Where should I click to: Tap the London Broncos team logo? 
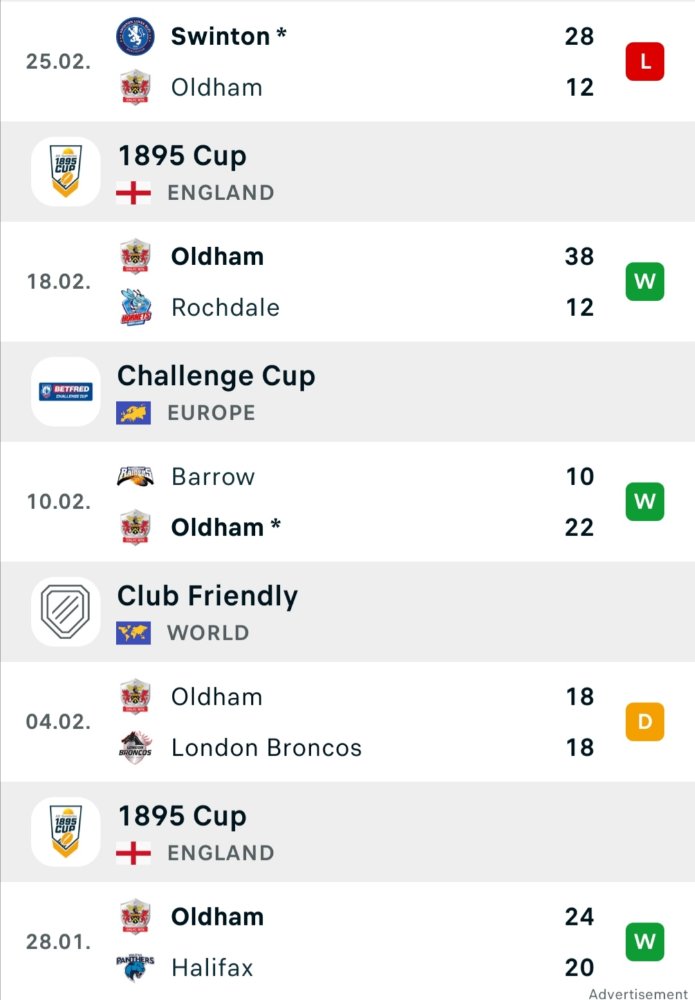pyautogui.click(x=135, y=747)
